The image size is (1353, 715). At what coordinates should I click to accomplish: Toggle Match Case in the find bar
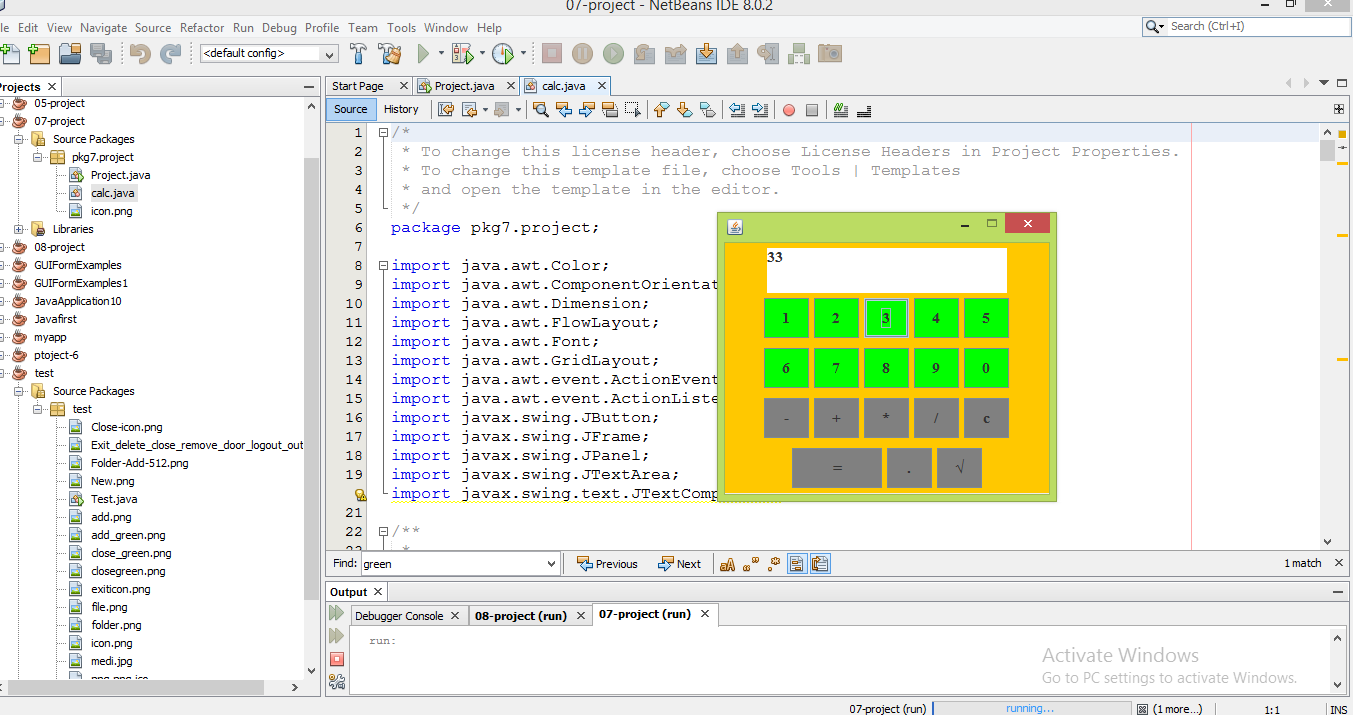click(728, 564)
